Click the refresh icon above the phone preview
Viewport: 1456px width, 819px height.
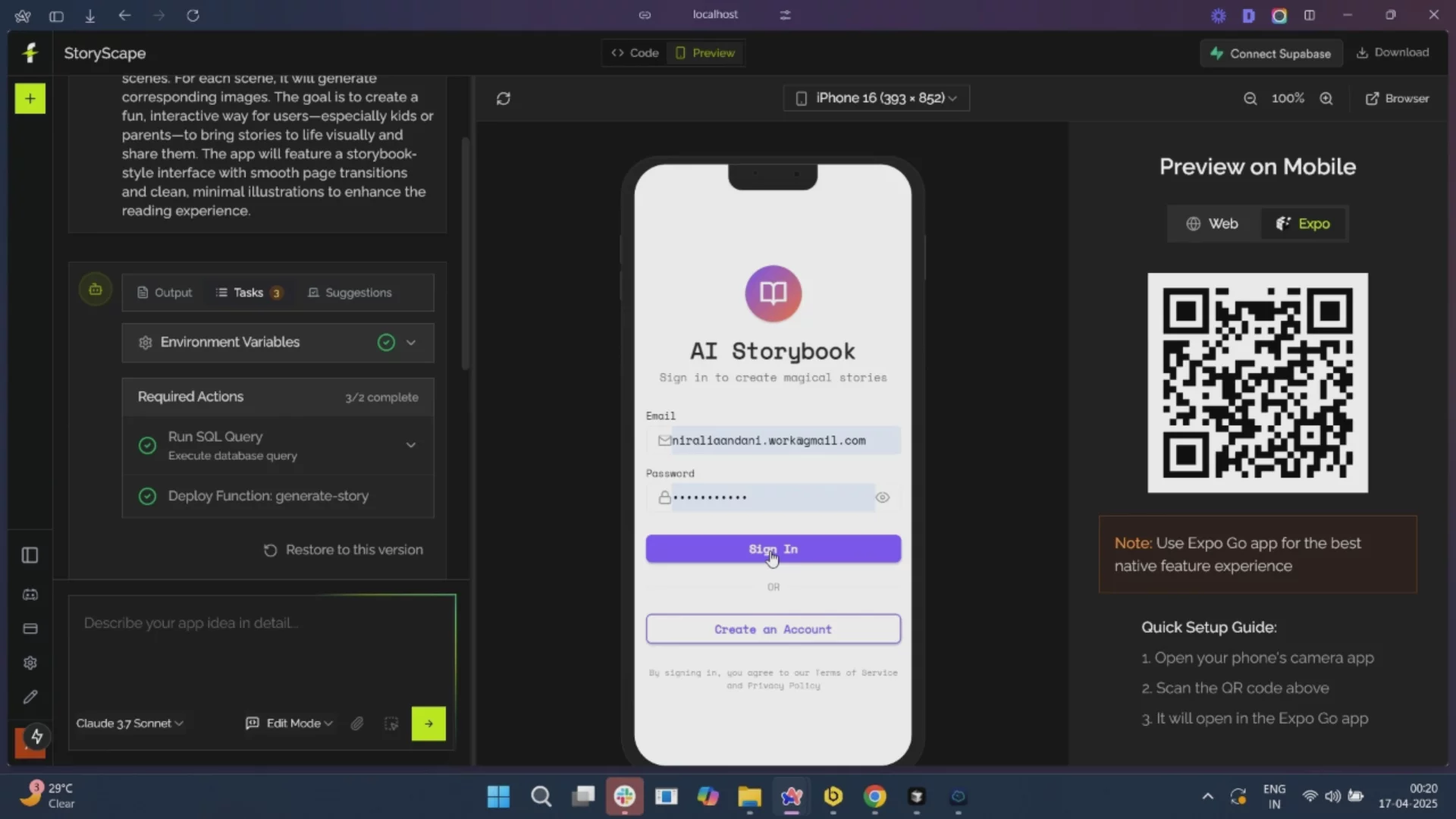(504, 98)
